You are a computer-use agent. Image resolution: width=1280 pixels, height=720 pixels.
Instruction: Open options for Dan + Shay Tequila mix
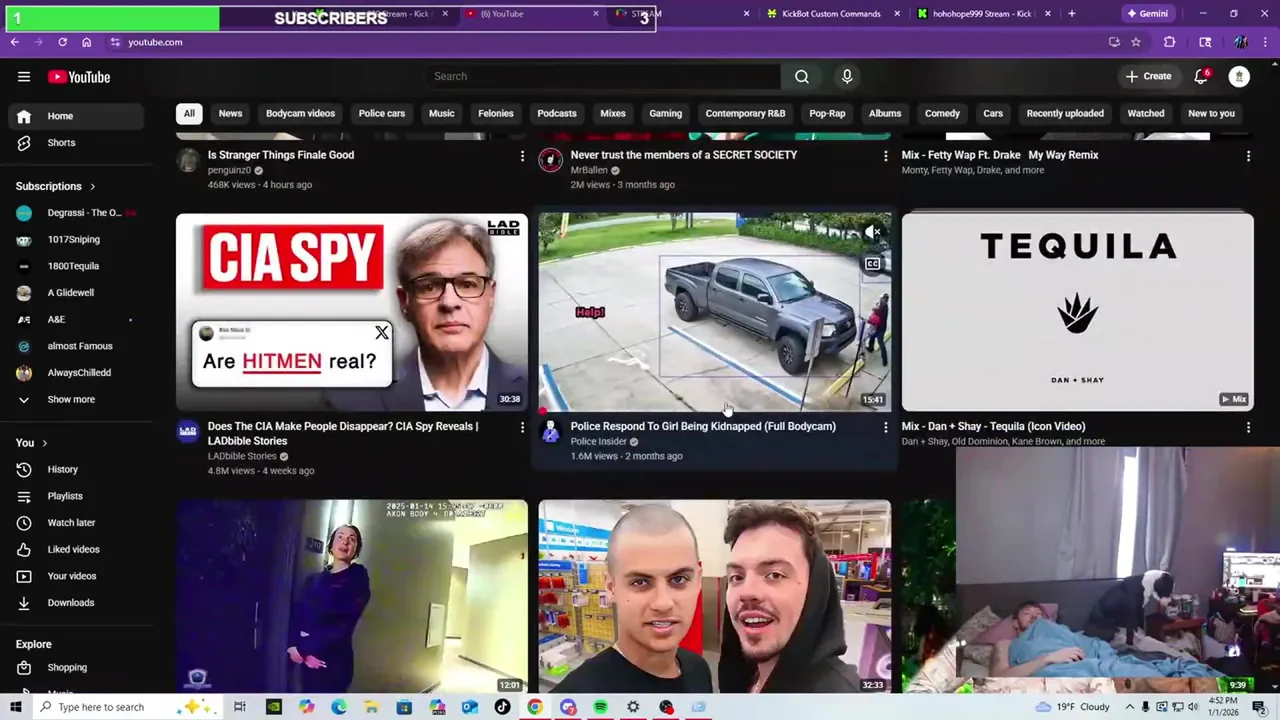pyautogui.click(x=1248, y=427)
